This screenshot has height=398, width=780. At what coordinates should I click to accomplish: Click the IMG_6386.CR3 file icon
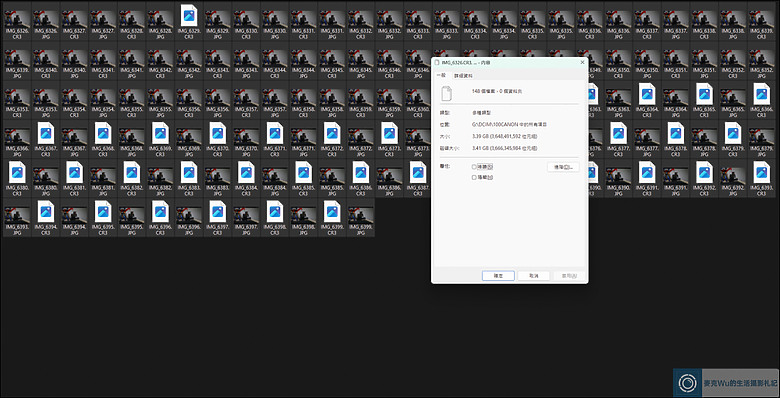[361, 172]
